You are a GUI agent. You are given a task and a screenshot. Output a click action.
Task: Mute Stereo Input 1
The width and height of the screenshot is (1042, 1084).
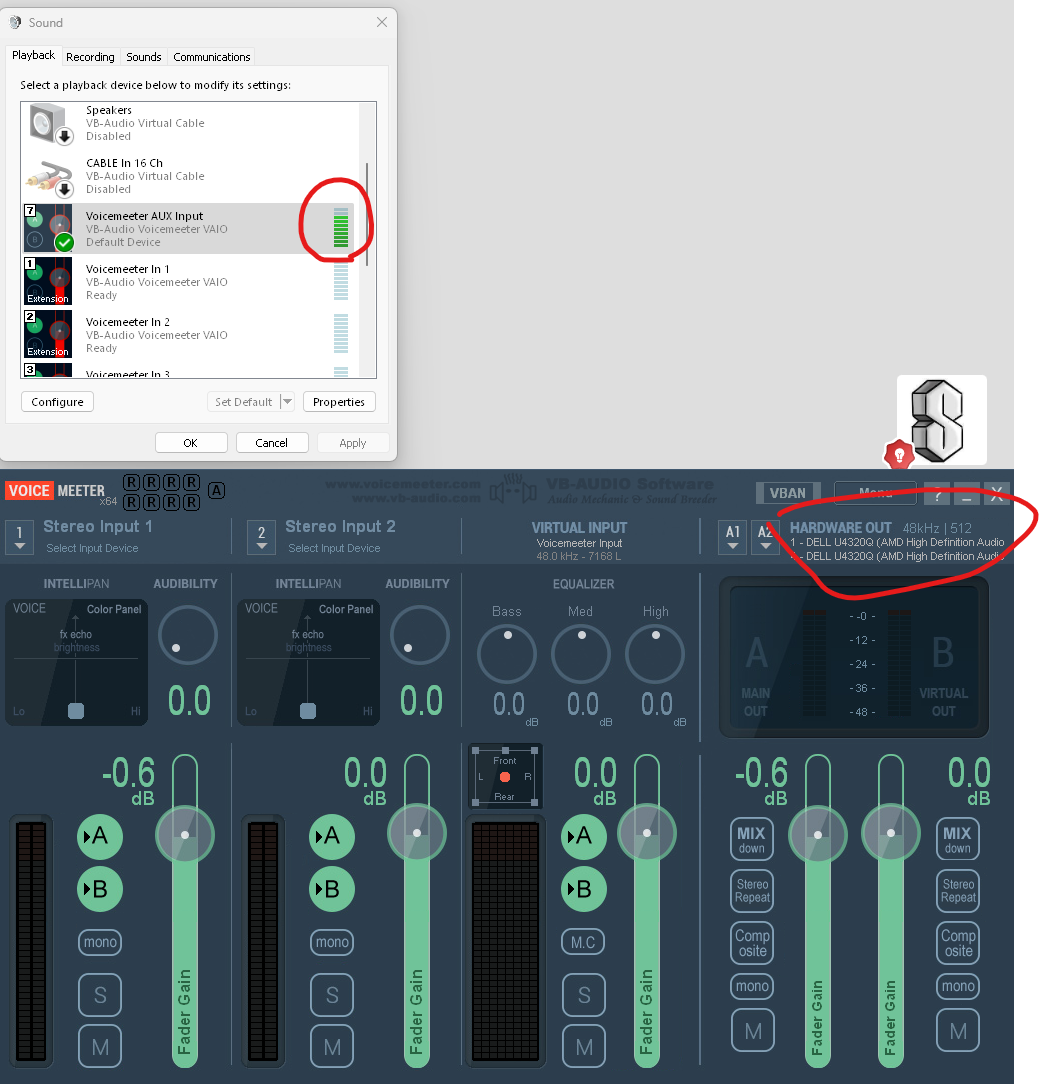(x=100, y=1047)
